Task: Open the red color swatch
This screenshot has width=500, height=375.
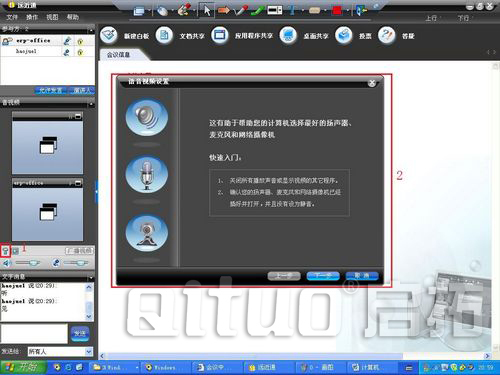Action: 337,11
